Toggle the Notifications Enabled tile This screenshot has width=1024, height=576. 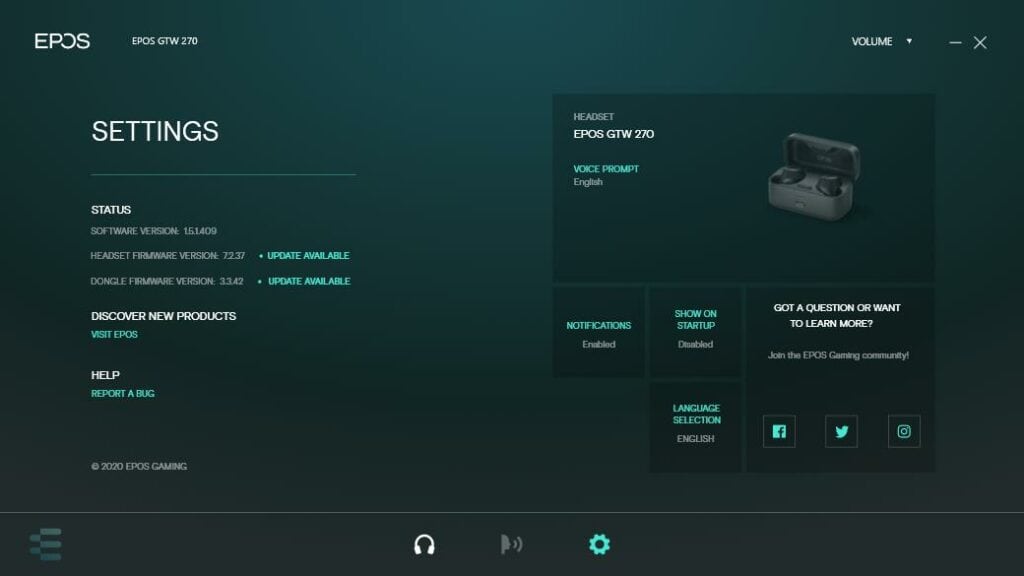coord(598,334)
